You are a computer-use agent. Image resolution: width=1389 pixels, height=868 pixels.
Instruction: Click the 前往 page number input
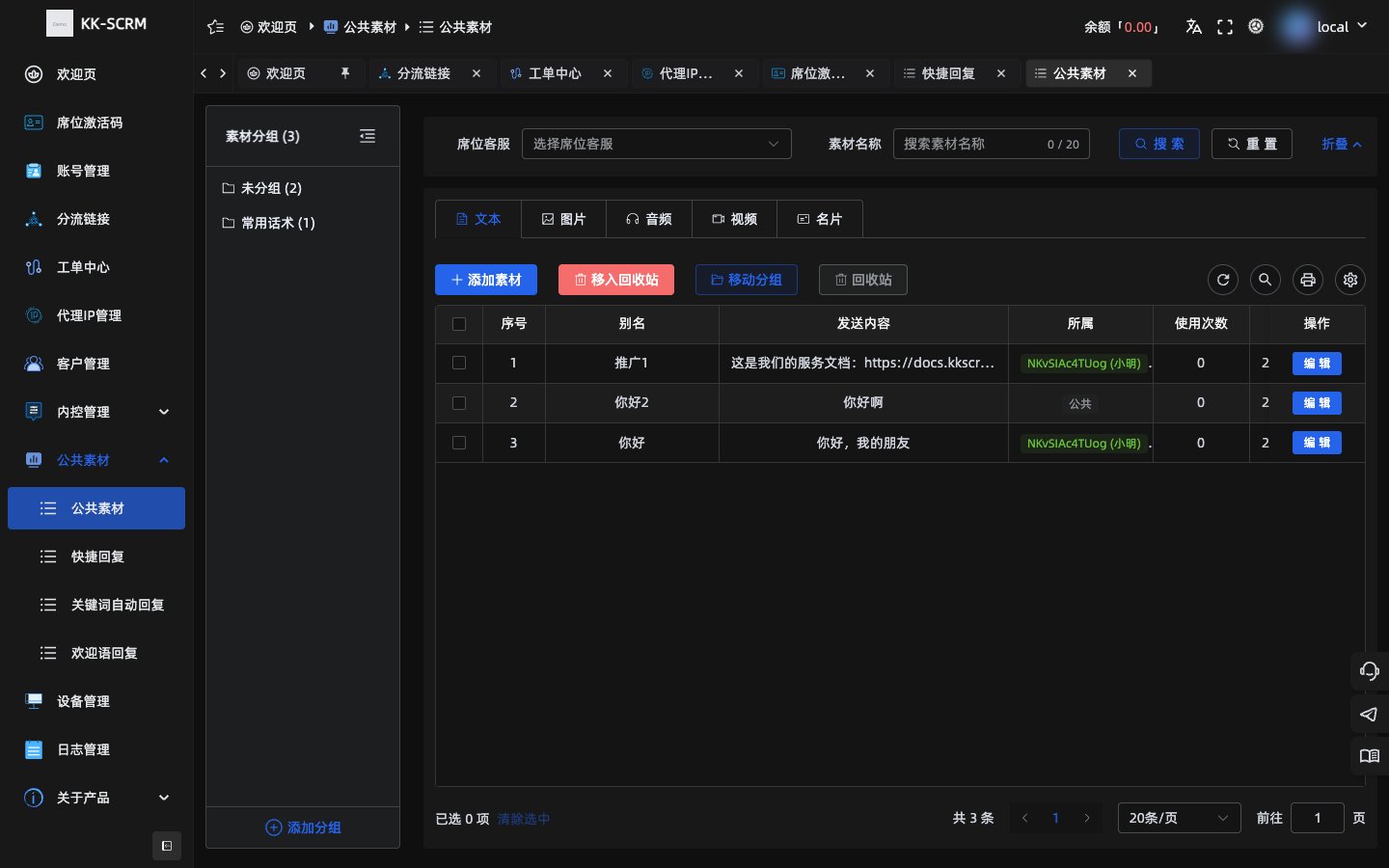pyautogui.click(x=1318, y=818)
